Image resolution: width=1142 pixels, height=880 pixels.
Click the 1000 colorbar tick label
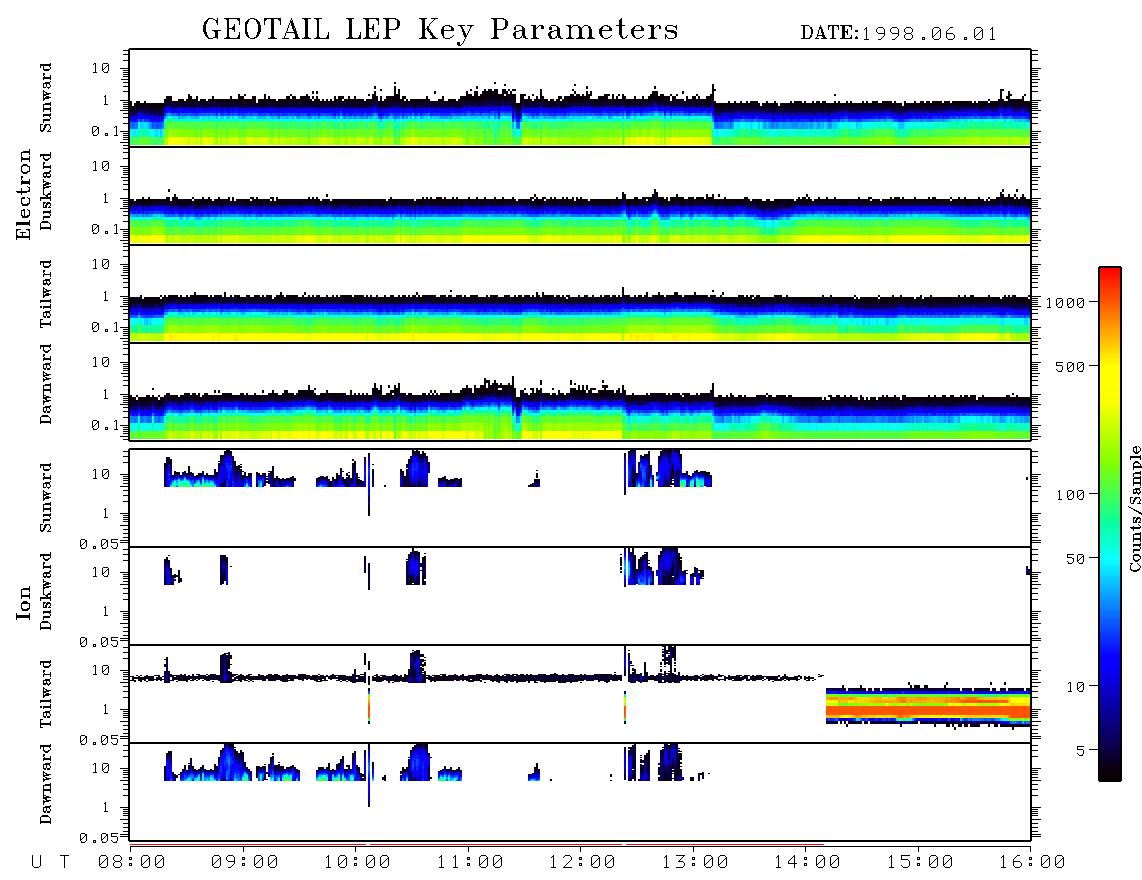tap(1066, 303)
